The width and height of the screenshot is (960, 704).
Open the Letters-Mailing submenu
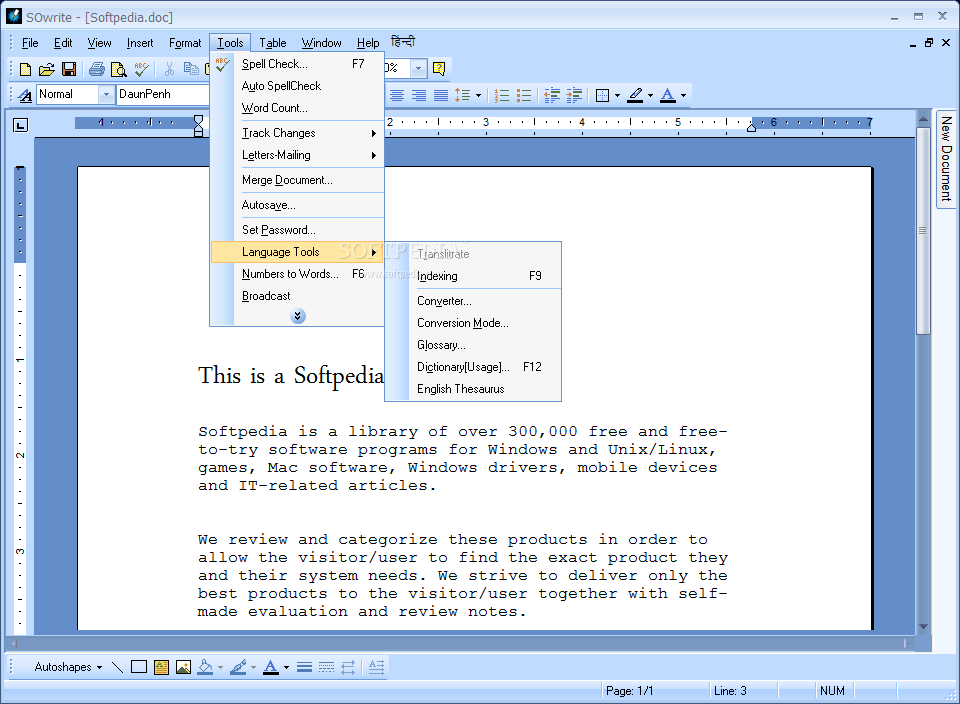[x=298, y=155]
